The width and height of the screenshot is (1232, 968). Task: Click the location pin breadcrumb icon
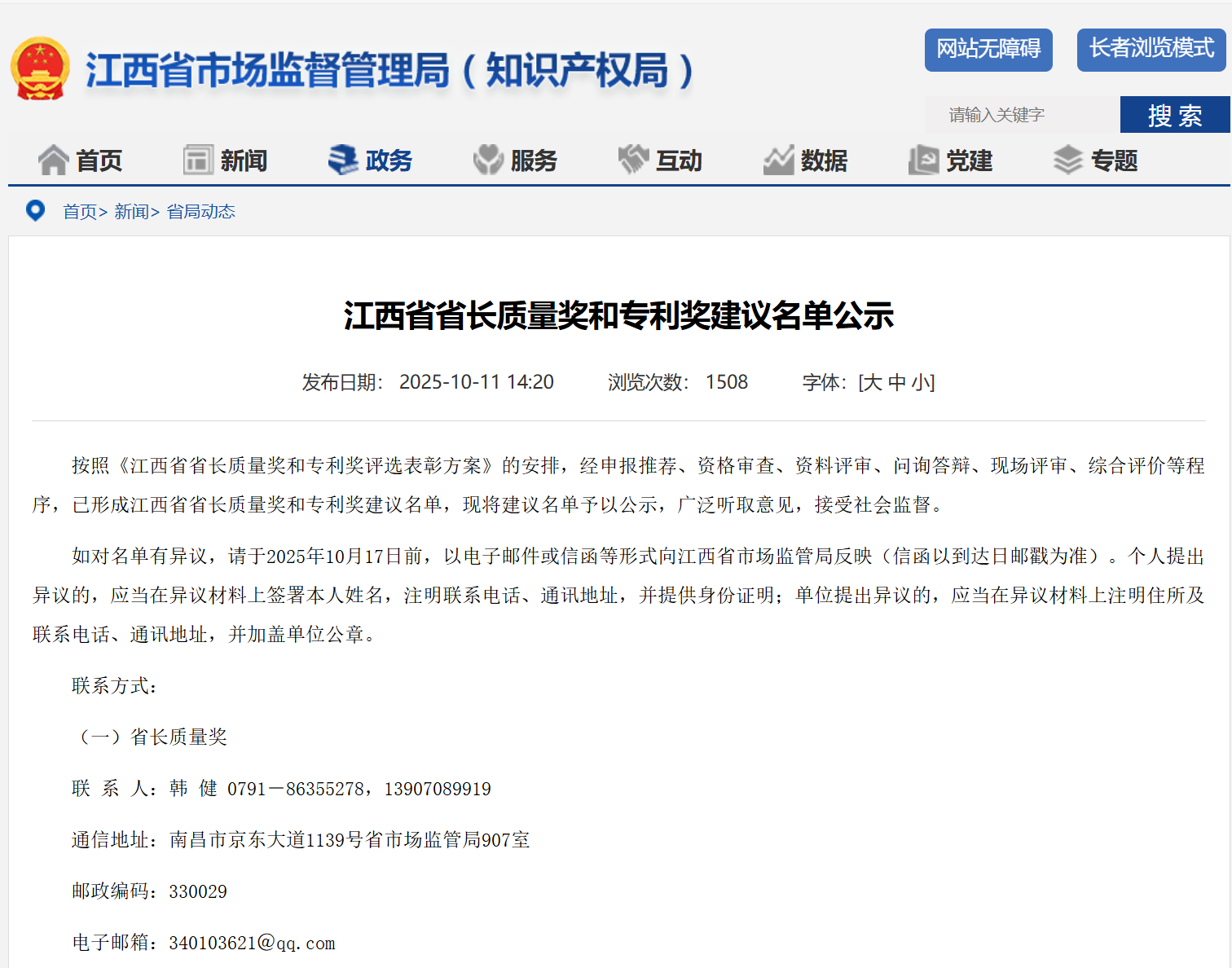[36, 211]
